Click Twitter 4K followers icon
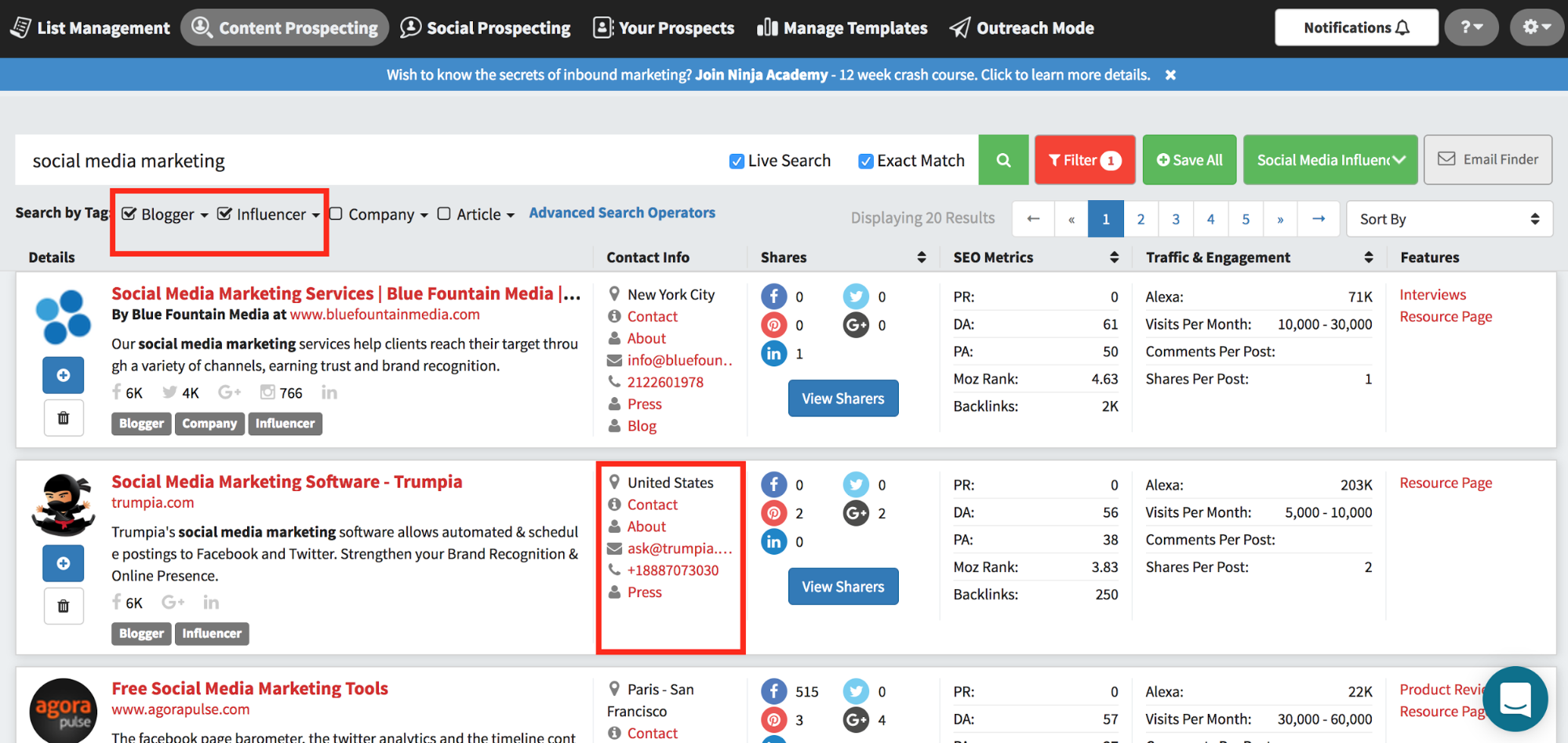Viewport: 1568px width, 743px height. coord(169,392)
